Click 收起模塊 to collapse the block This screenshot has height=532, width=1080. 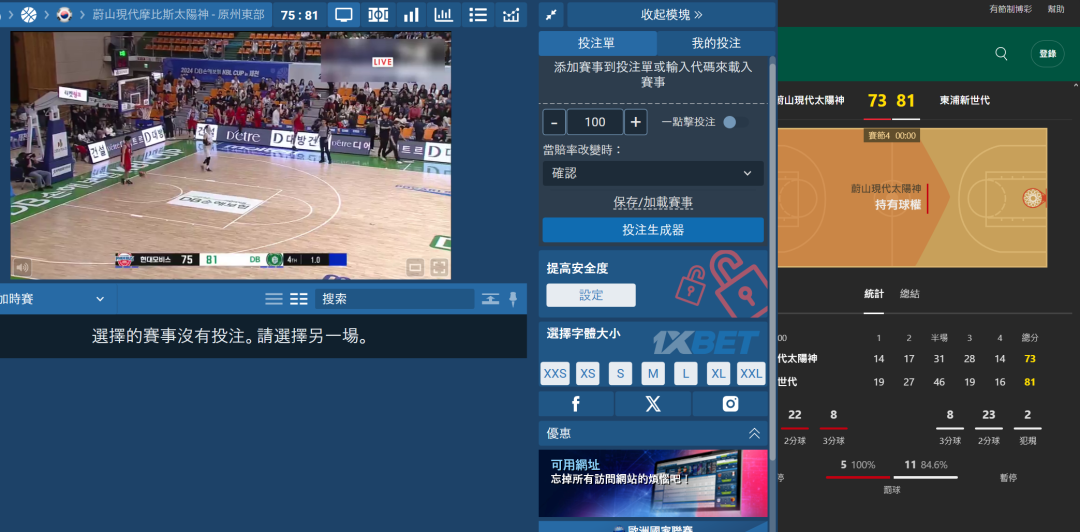coord(671,14)
